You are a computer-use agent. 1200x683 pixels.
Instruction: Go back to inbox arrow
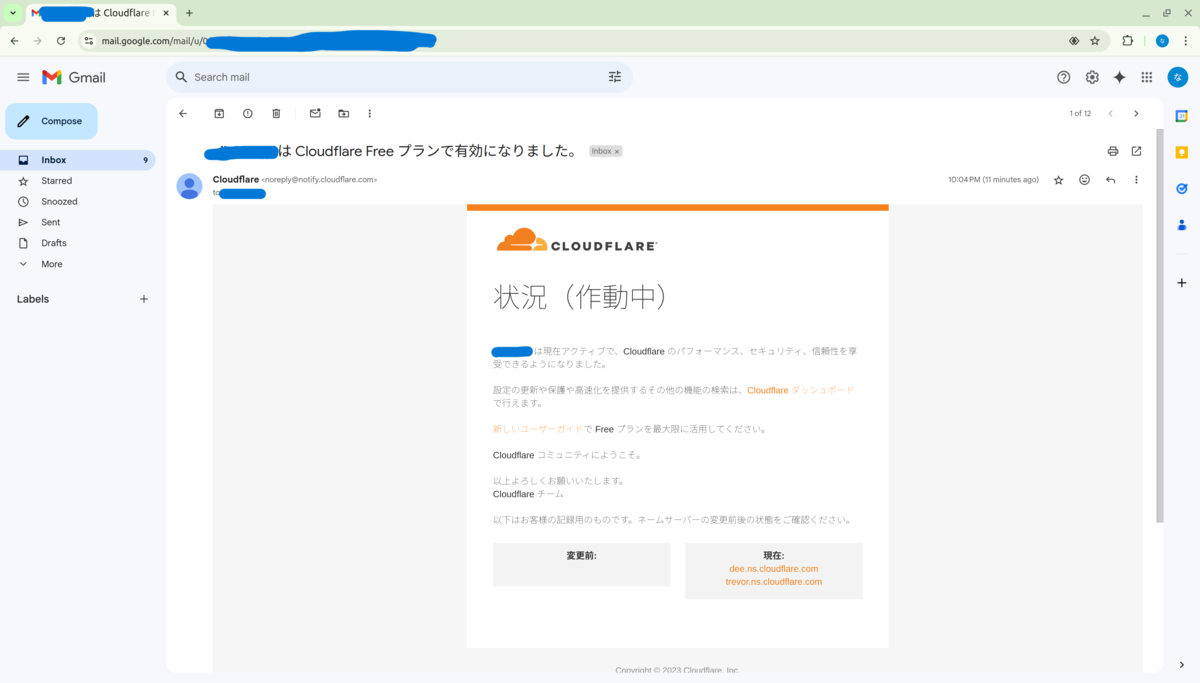click(183, 114)
